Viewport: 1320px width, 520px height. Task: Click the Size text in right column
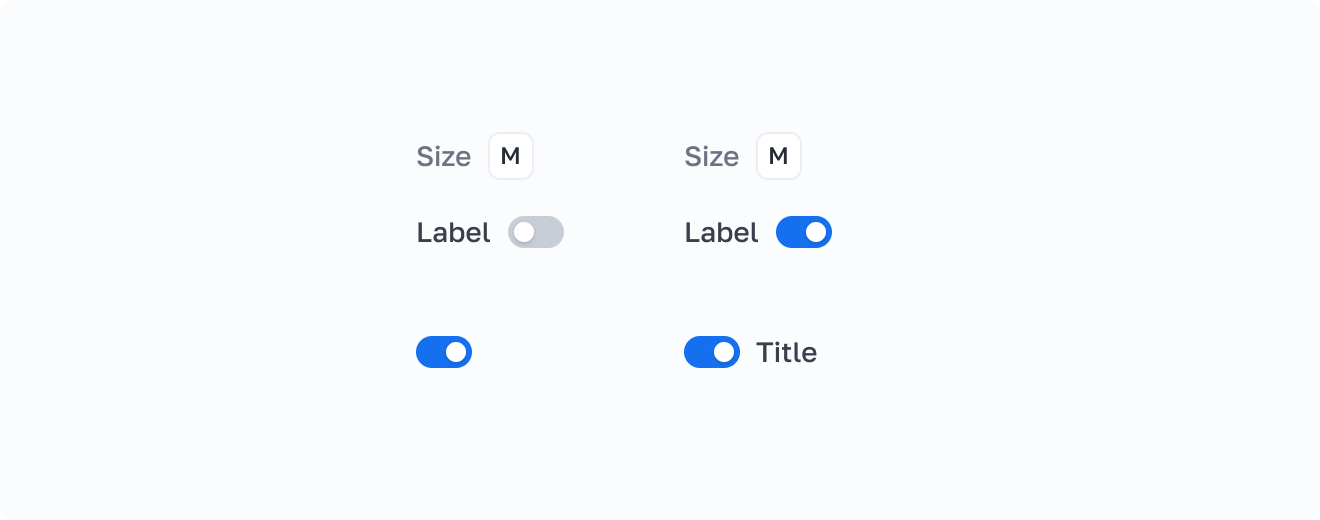click(x=711, y=157)
